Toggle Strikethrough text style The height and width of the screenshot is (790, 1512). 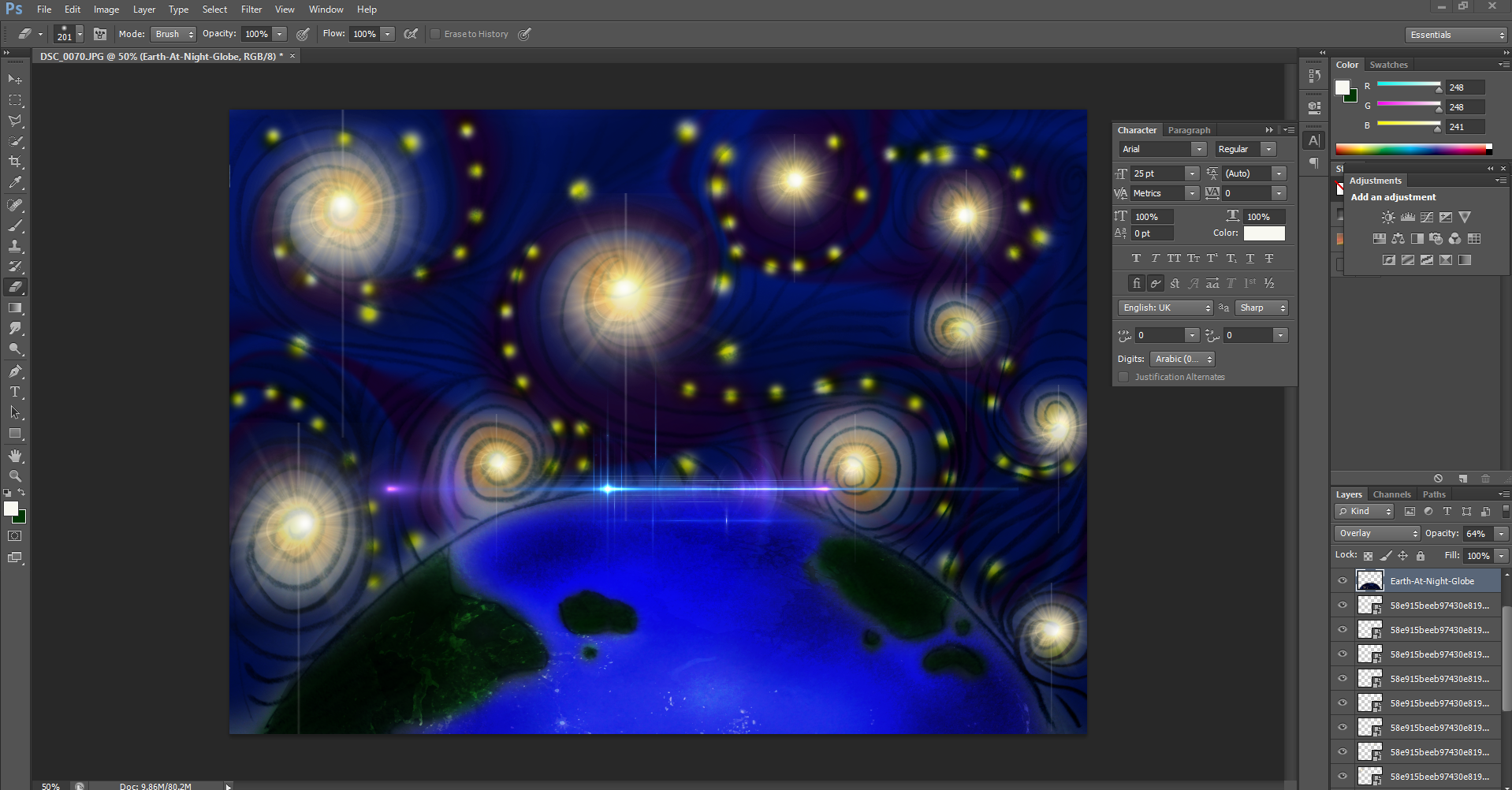tap(1269, 259)
